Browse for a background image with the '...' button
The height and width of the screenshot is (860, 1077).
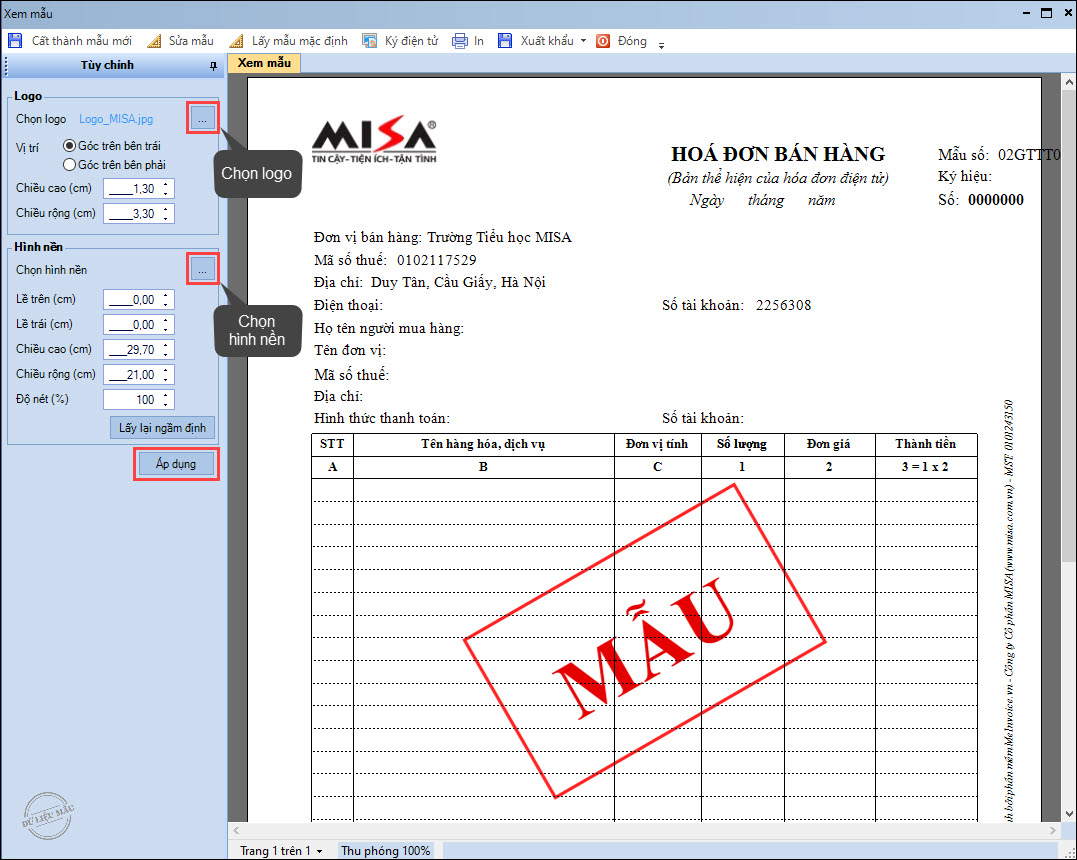[202, 270]
